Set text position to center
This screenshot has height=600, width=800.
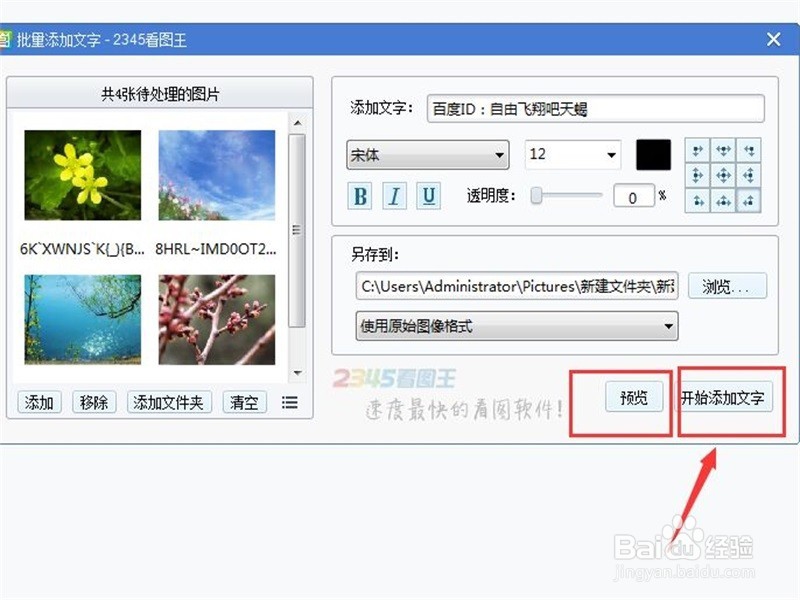723,176
